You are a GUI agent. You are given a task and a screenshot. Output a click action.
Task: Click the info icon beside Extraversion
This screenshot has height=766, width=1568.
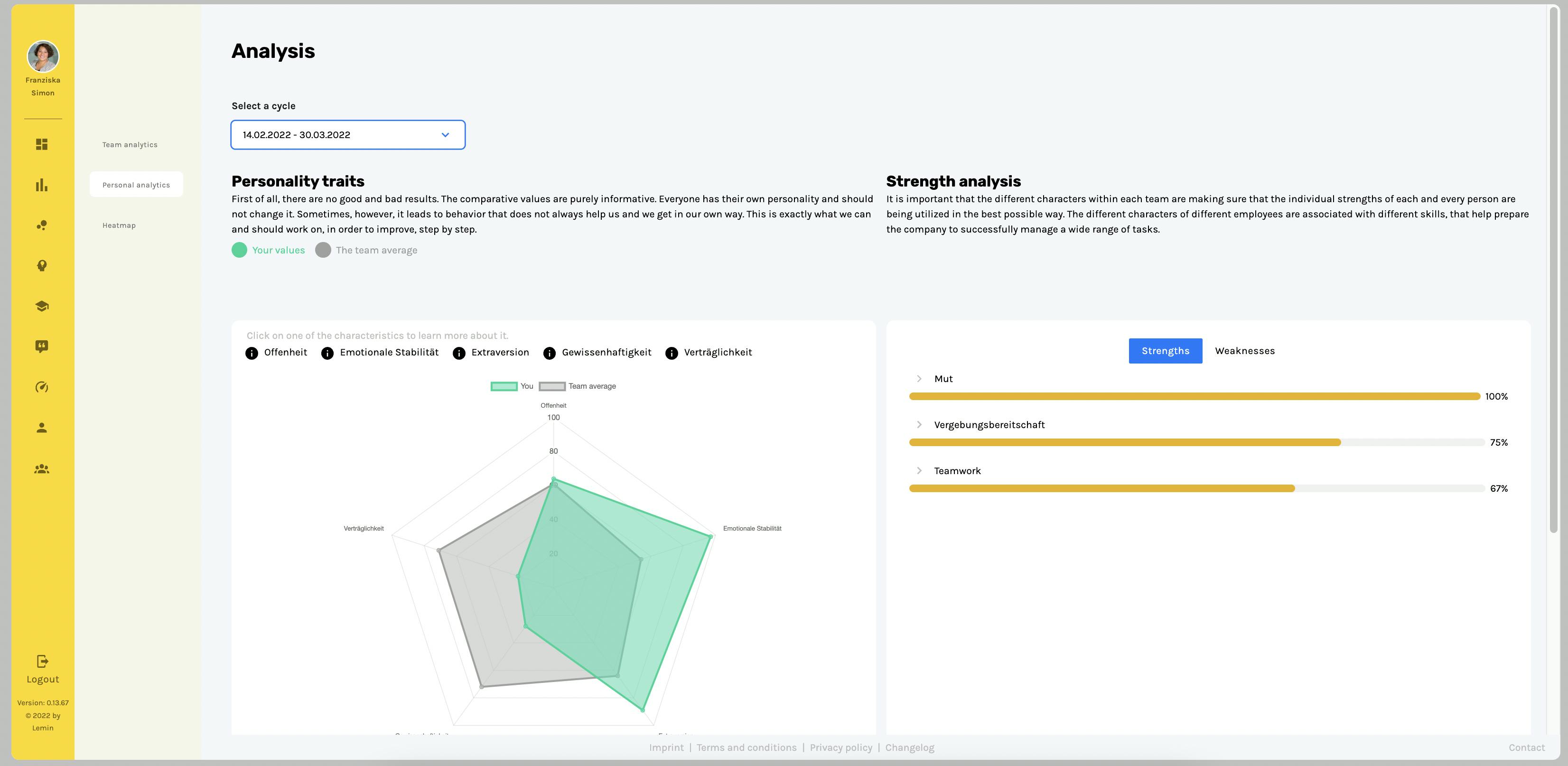(459, 353)
